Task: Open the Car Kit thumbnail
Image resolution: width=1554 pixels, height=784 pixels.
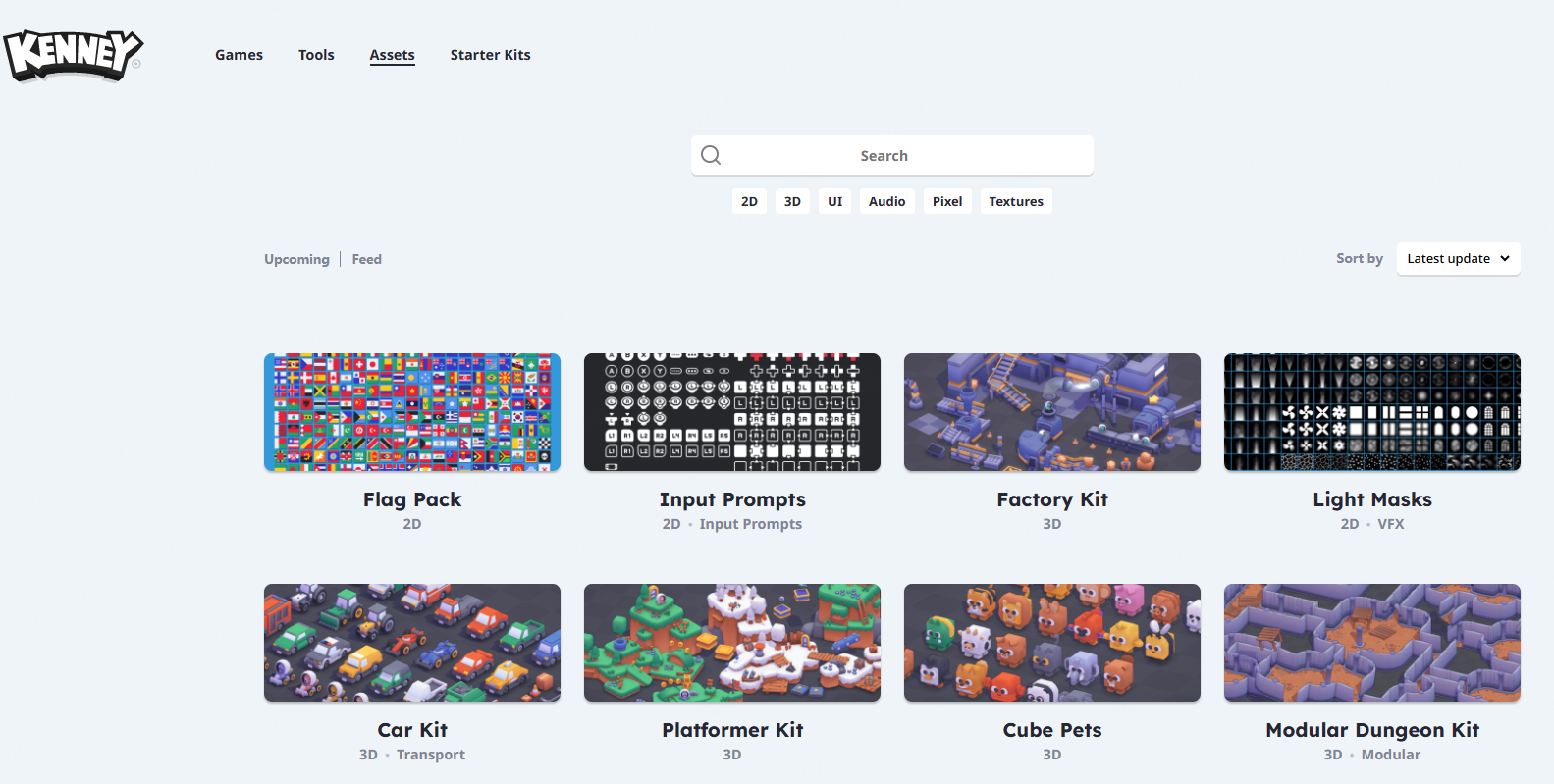Action: (412, 643)
